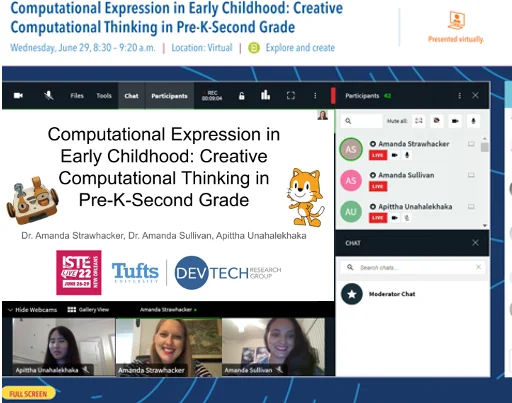Toggle Apittha Unahalekhaka's camera icon

click(x=395, y=218)
